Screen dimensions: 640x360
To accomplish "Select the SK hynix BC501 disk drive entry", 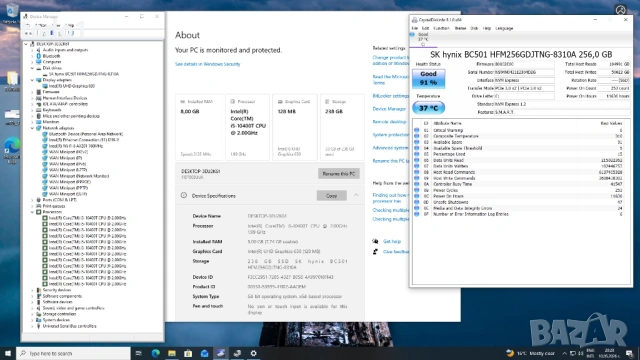I will [83, 74].
